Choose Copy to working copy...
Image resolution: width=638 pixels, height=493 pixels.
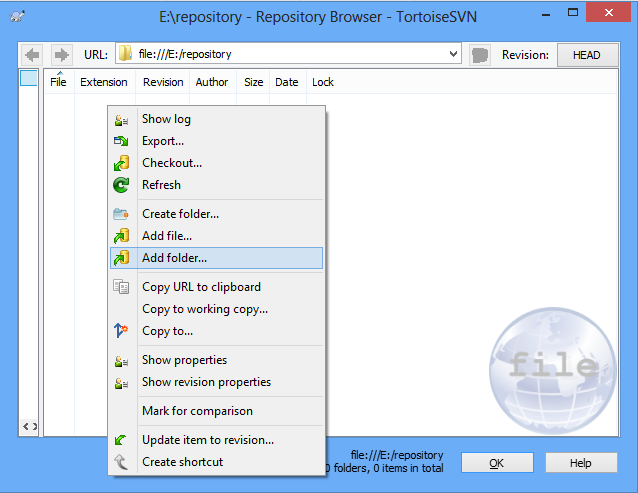click(x=216, y=309)
